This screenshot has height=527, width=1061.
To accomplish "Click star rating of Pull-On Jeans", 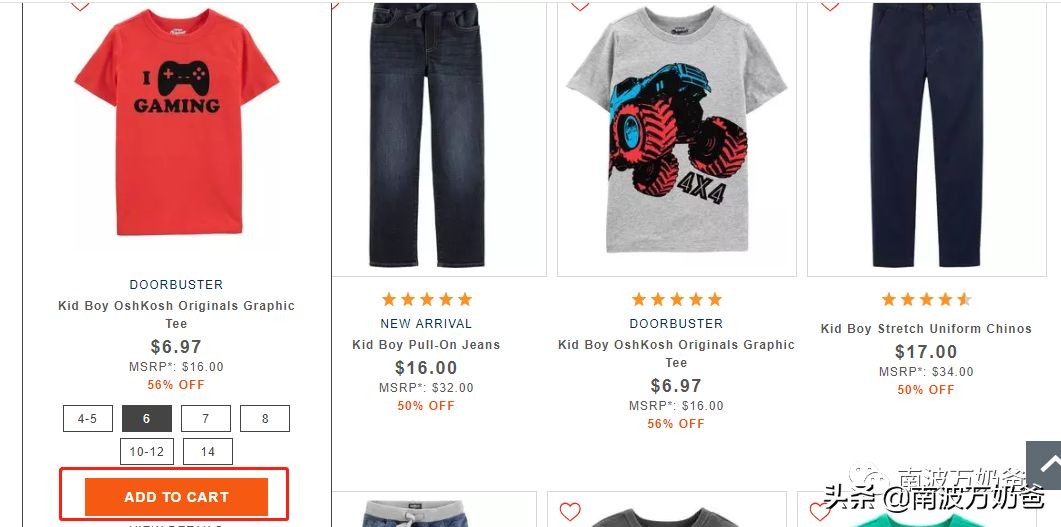I will [x=426, y=299].
